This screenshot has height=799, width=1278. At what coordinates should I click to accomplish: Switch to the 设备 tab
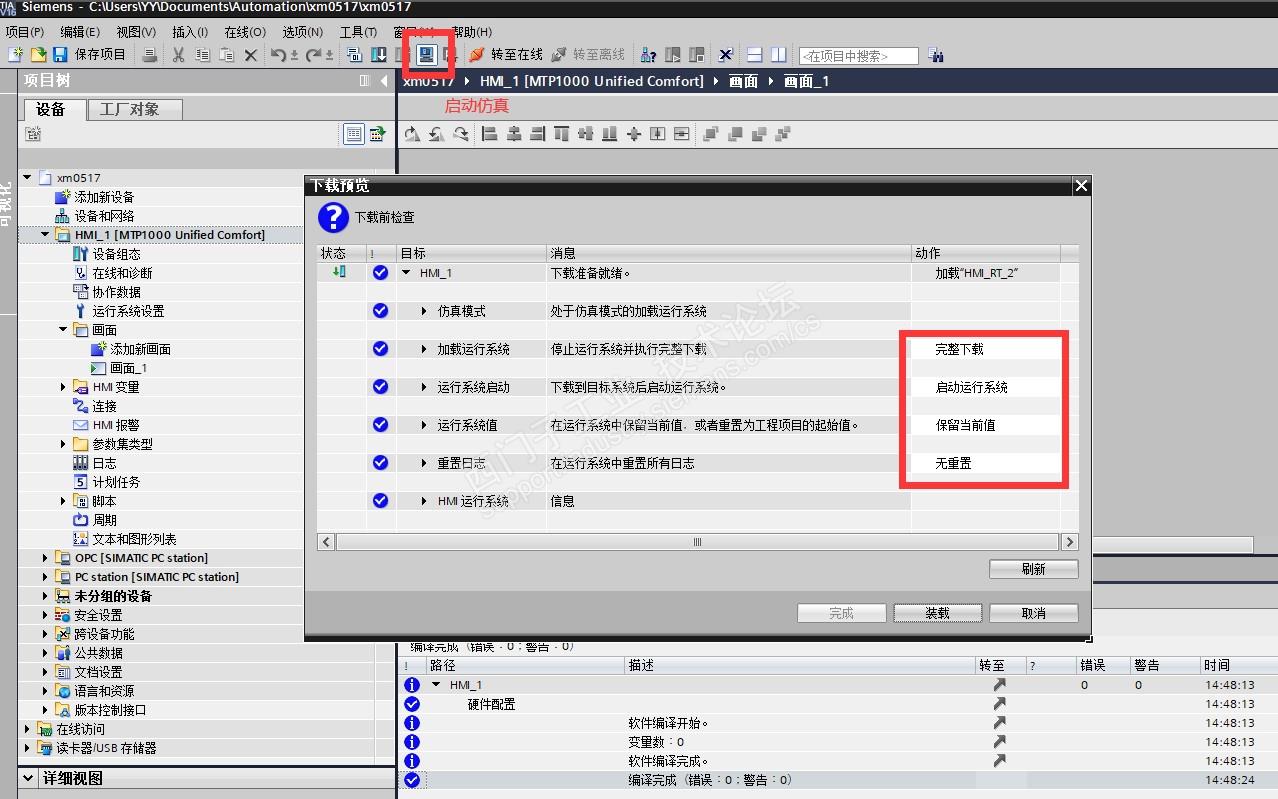pyautogui.click(x=51, y=109)
